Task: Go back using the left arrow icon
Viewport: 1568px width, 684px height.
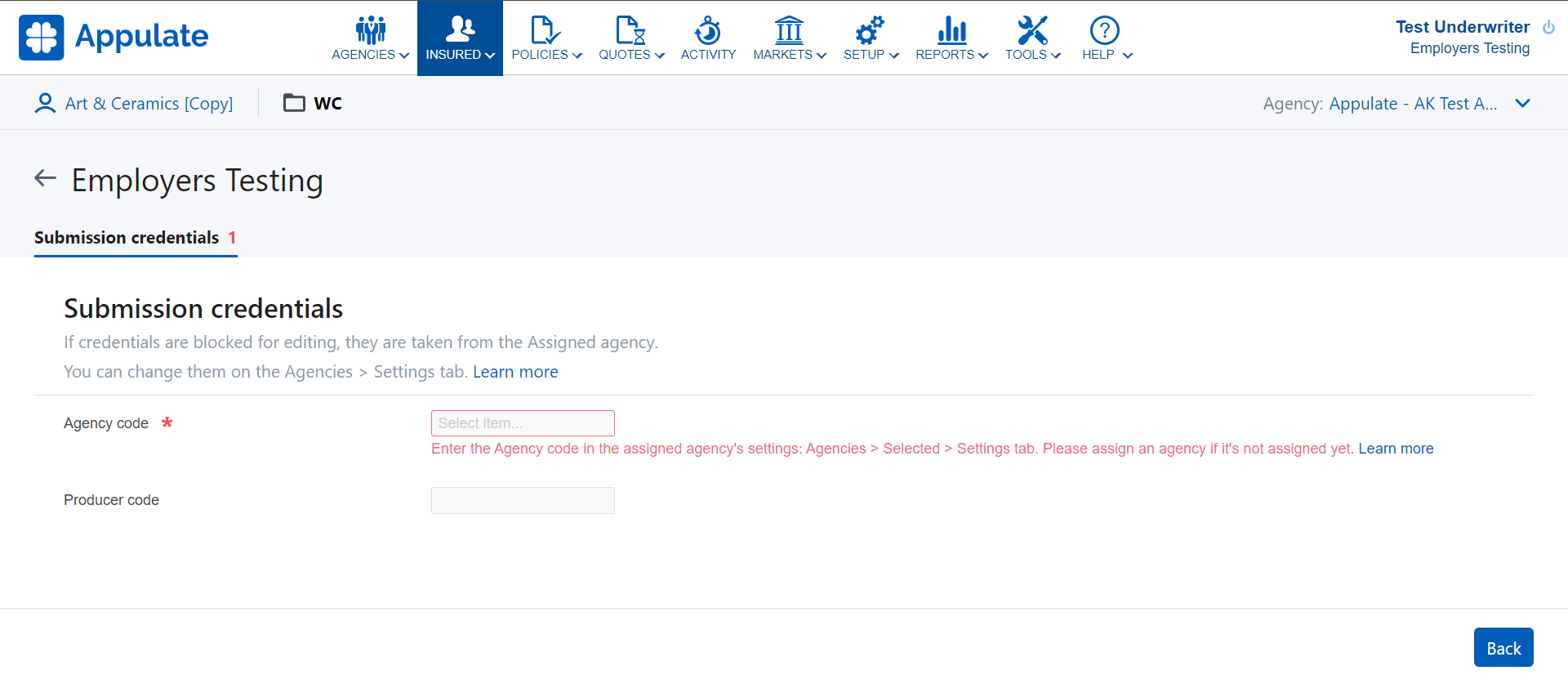Action: tap(45, 178)
